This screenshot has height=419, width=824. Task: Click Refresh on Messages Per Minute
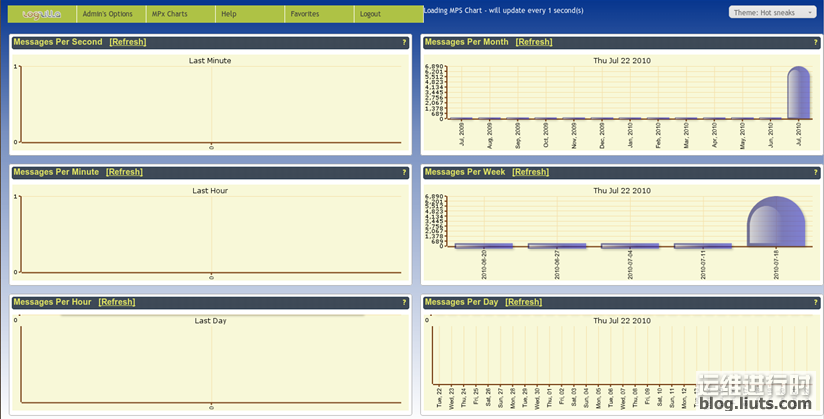124,172
